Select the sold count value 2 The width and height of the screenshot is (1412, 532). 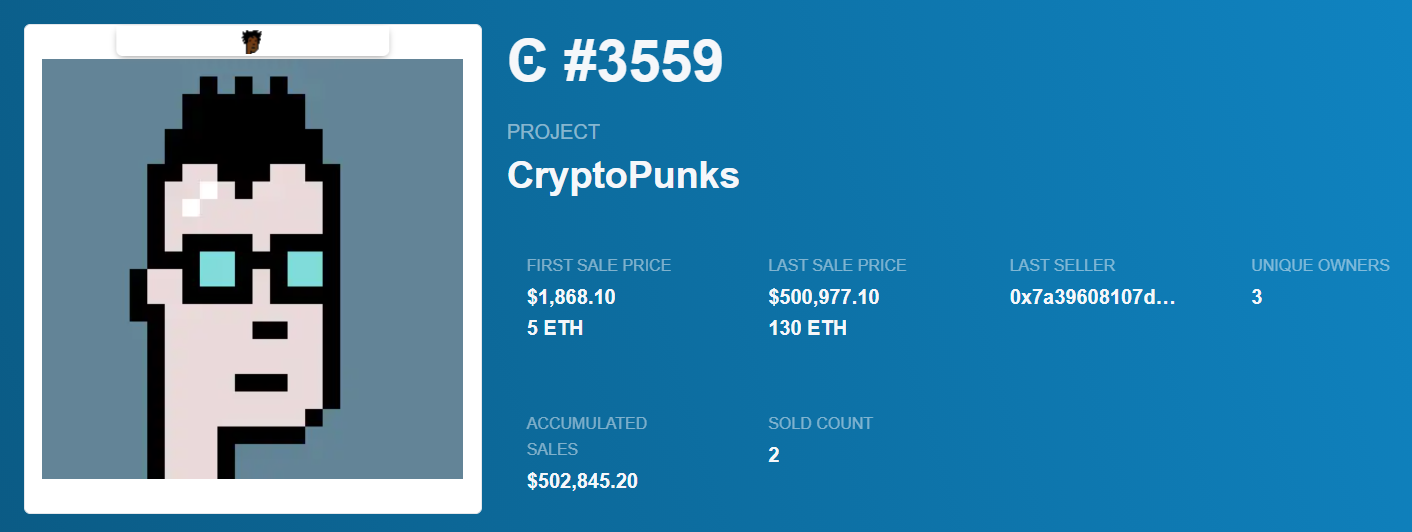(x=774, y=455)
